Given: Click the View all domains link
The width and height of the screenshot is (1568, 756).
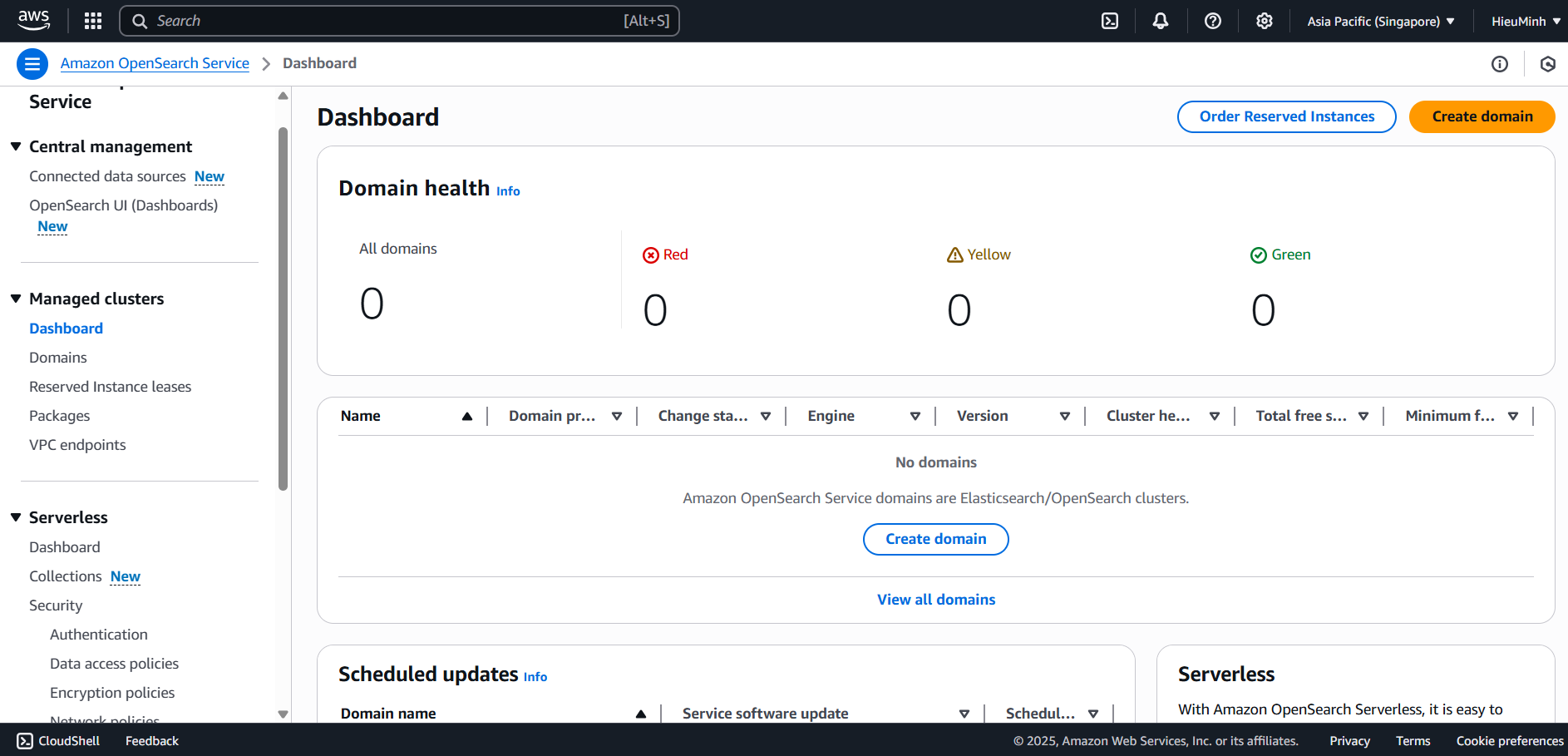Looking at the screenshot, I should [936, 600].
